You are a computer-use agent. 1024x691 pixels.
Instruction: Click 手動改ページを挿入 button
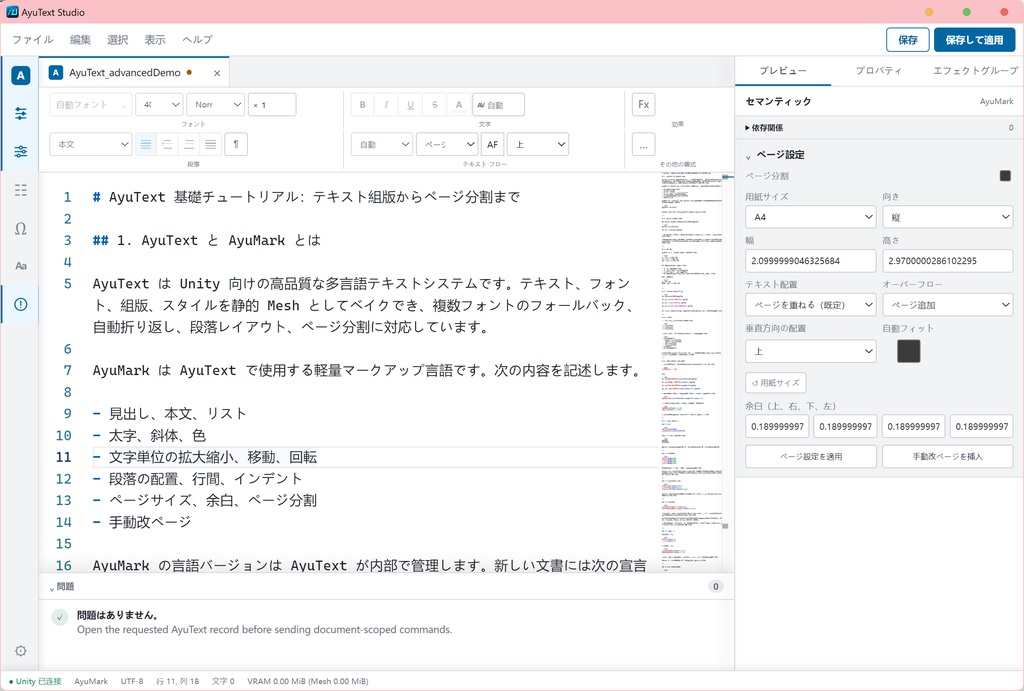948,457
